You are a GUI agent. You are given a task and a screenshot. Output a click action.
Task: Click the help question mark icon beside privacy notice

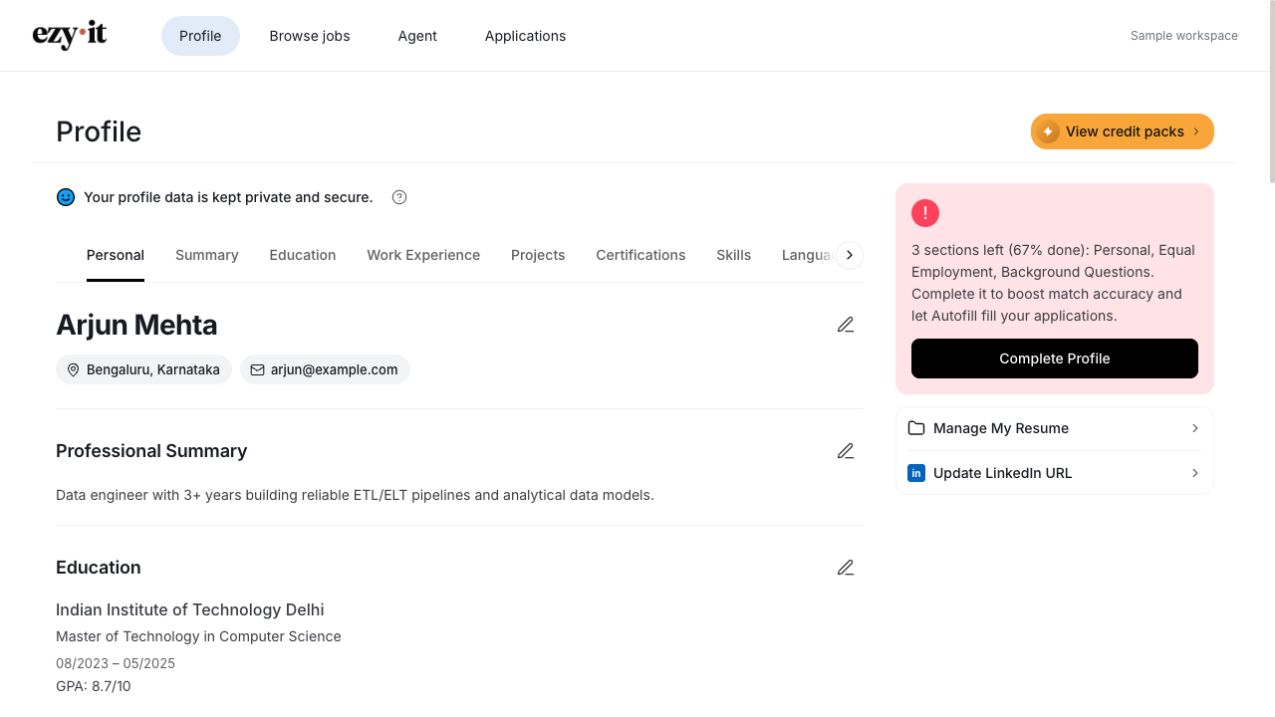click(x=399, y=197)
